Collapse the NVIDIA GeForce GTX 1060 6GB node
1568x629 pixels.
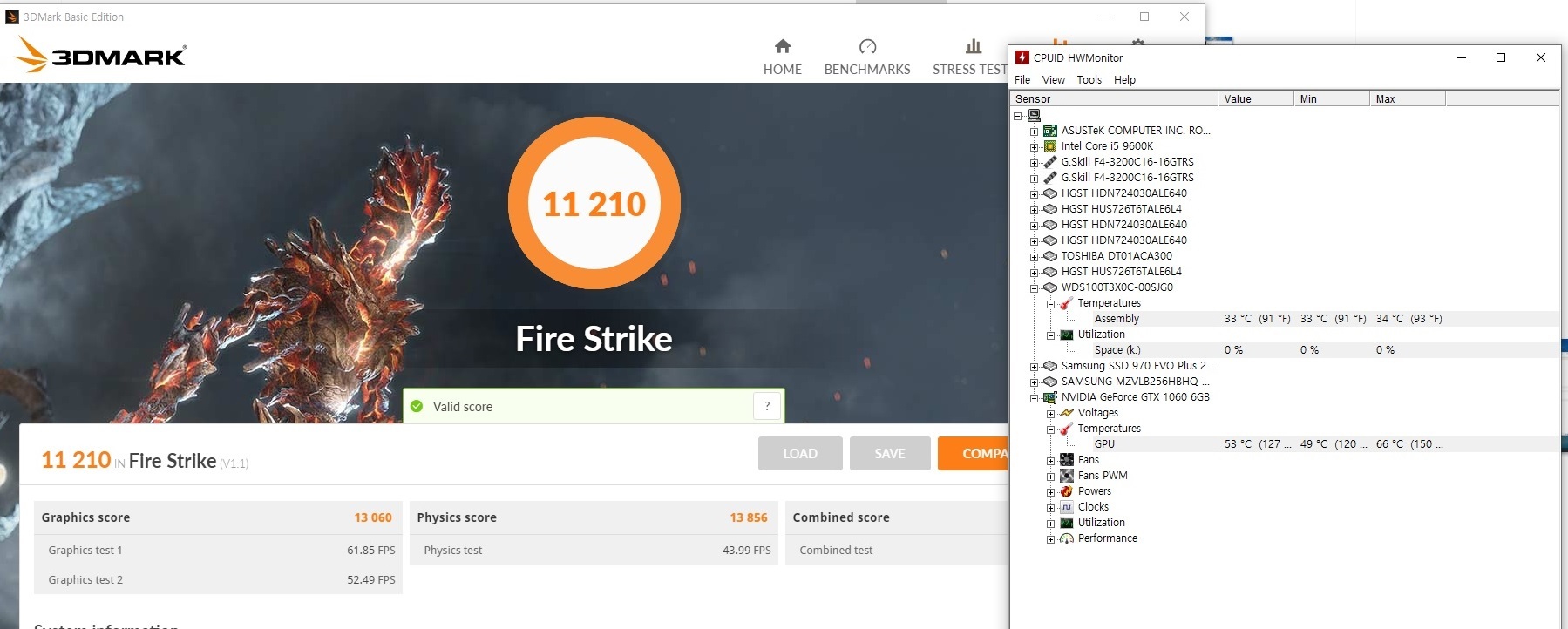1035,398
